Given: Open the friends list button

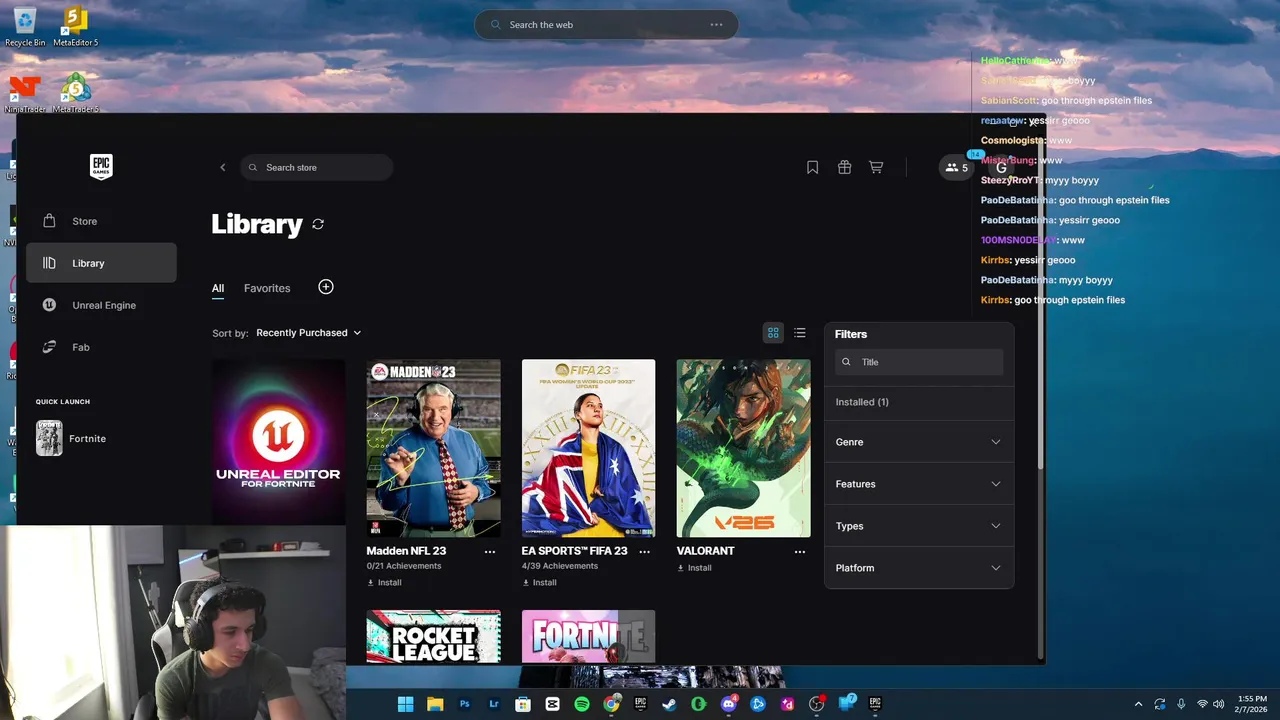Looking at the screenshot, I should pyautogui.click(x=957, y=167).
